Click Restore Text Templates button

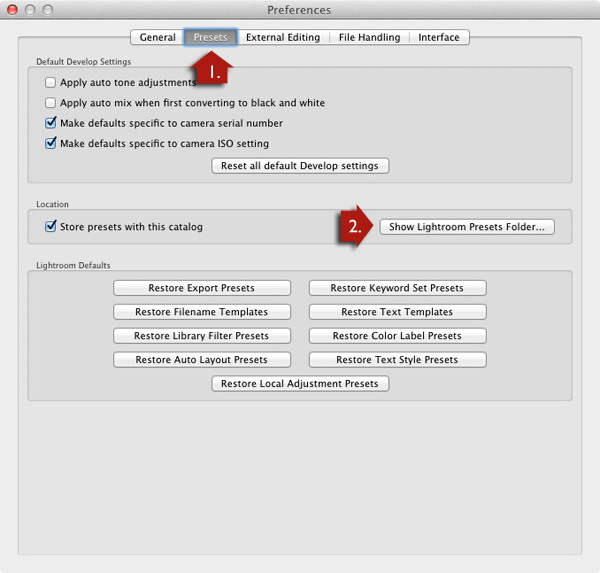click(398, 312)
